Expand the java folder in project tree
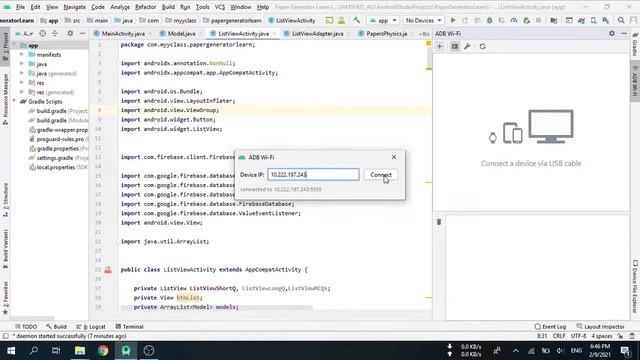The image size is (640, 360). (x=22, y=64)
